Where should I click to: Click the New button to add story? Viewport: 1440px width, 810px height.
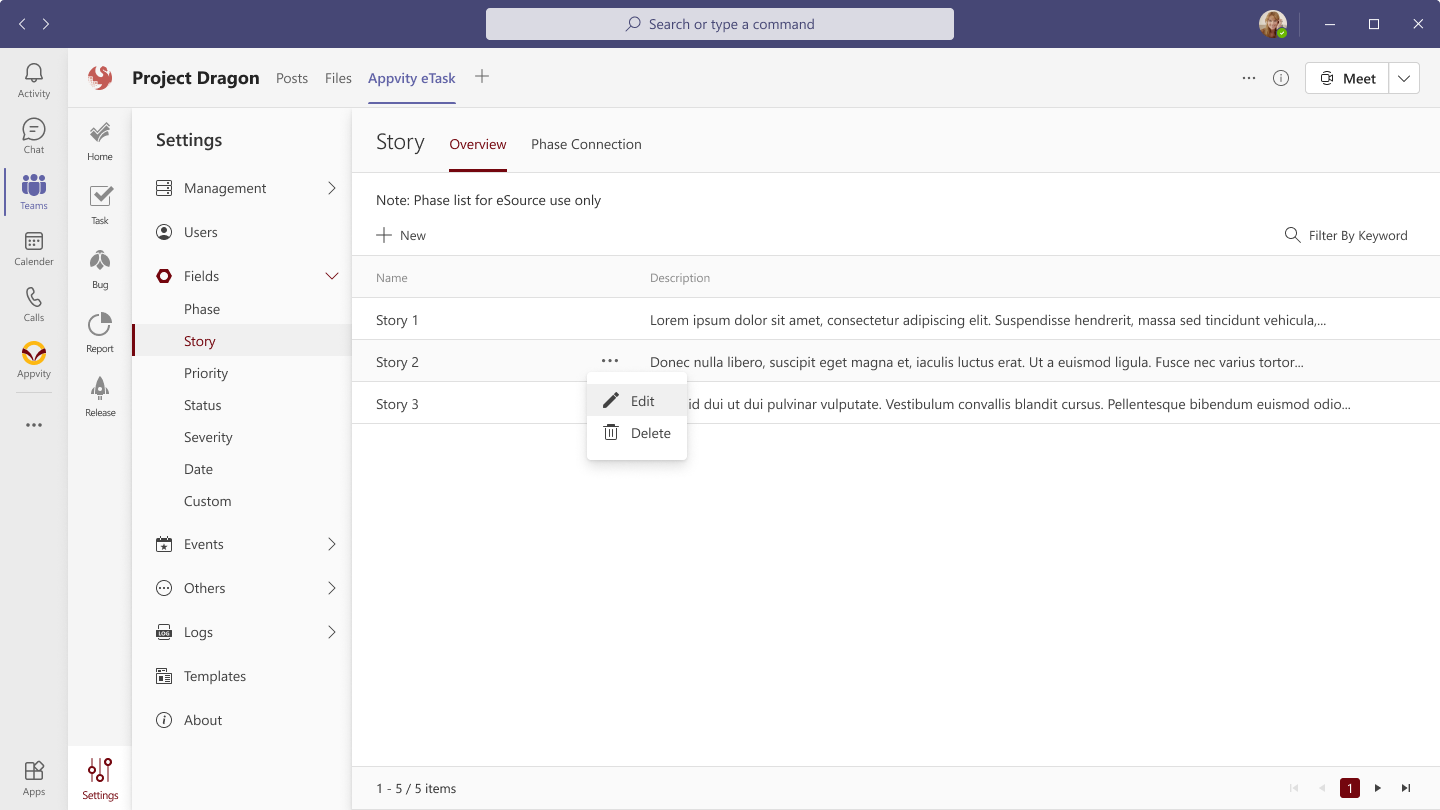[x=401, y=235]
